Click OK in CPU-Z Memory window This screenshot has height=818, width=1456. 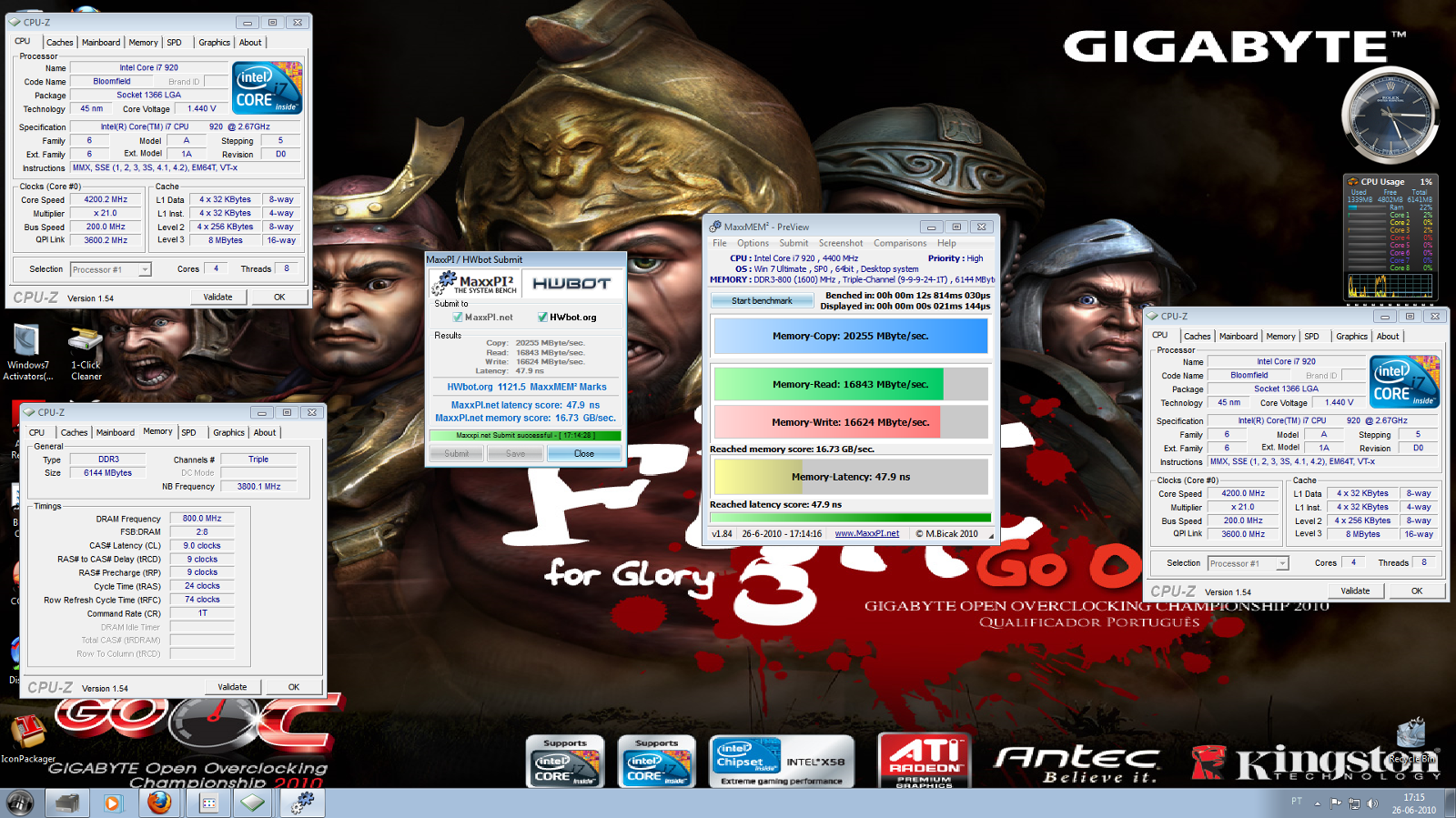(294, 687)
